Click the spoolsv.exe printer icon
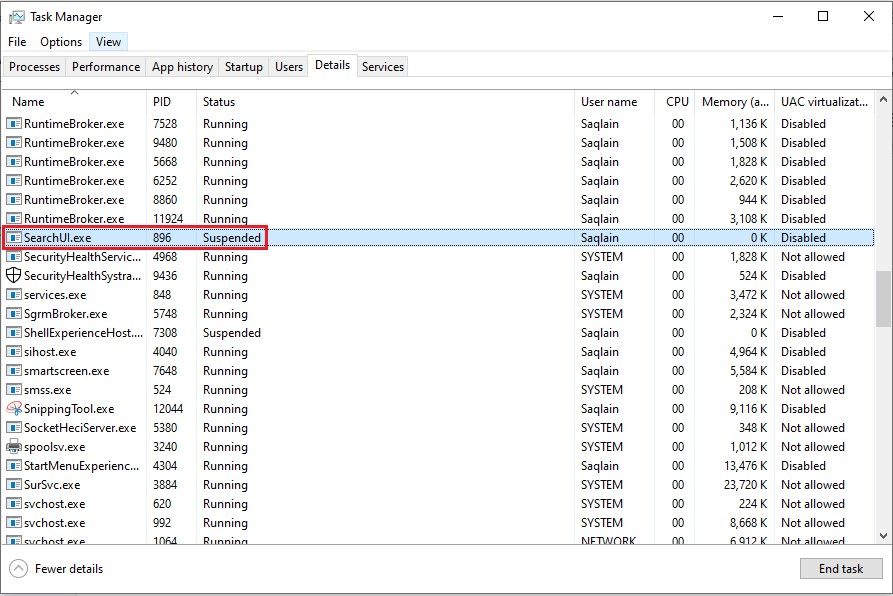This screenshot has height=596, width=893. click(x=14, y=447)
